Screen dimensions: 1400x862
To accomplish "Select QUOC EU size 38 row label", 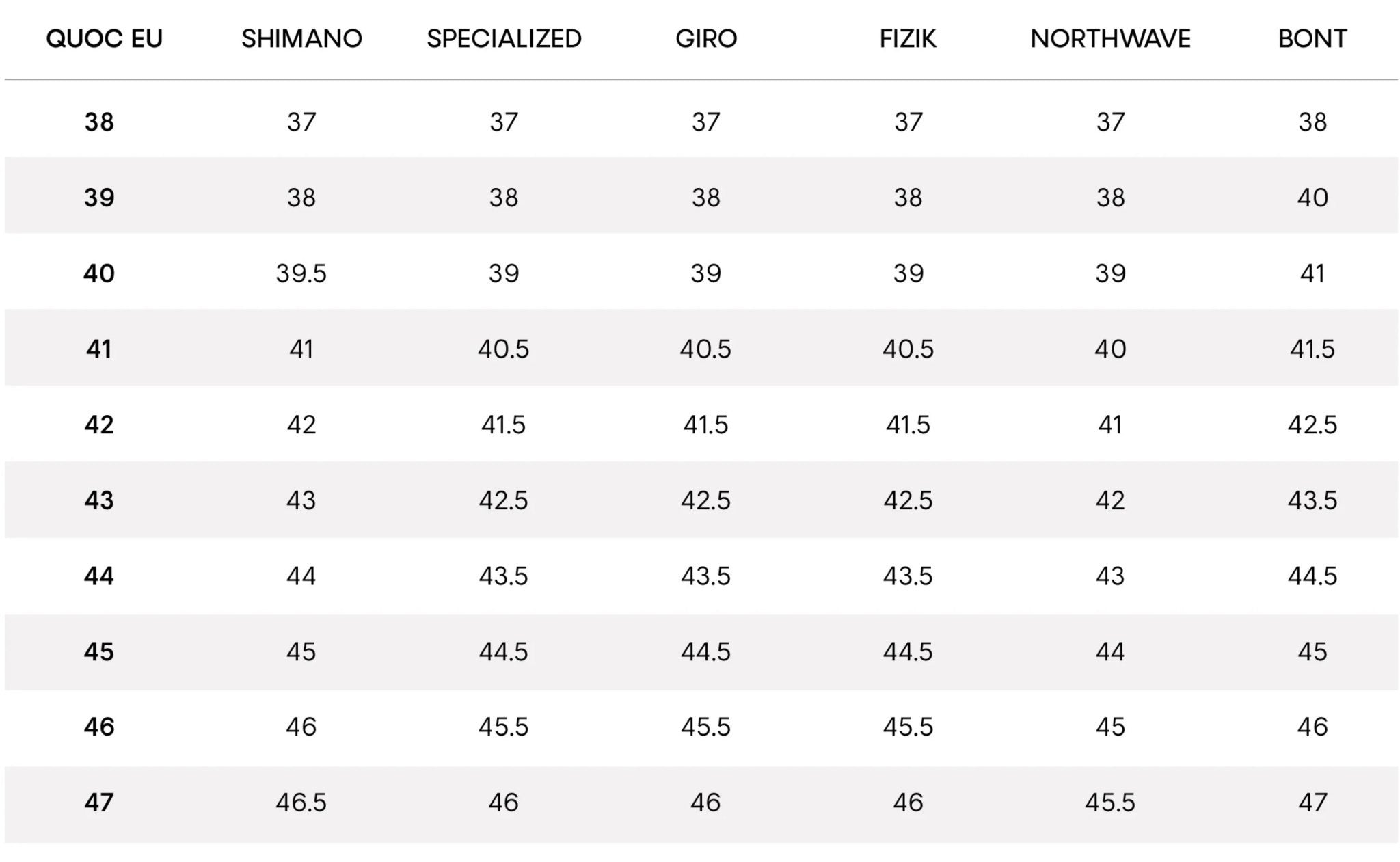I will coord(99,122).
